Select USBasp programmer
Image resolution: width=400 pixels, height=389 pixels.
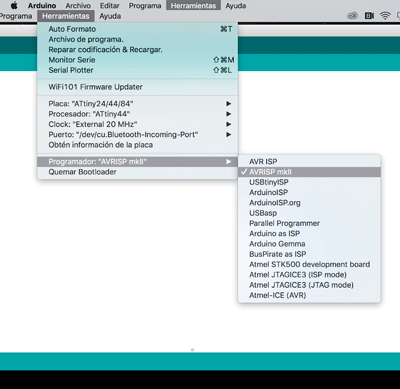tap(309, 213)
